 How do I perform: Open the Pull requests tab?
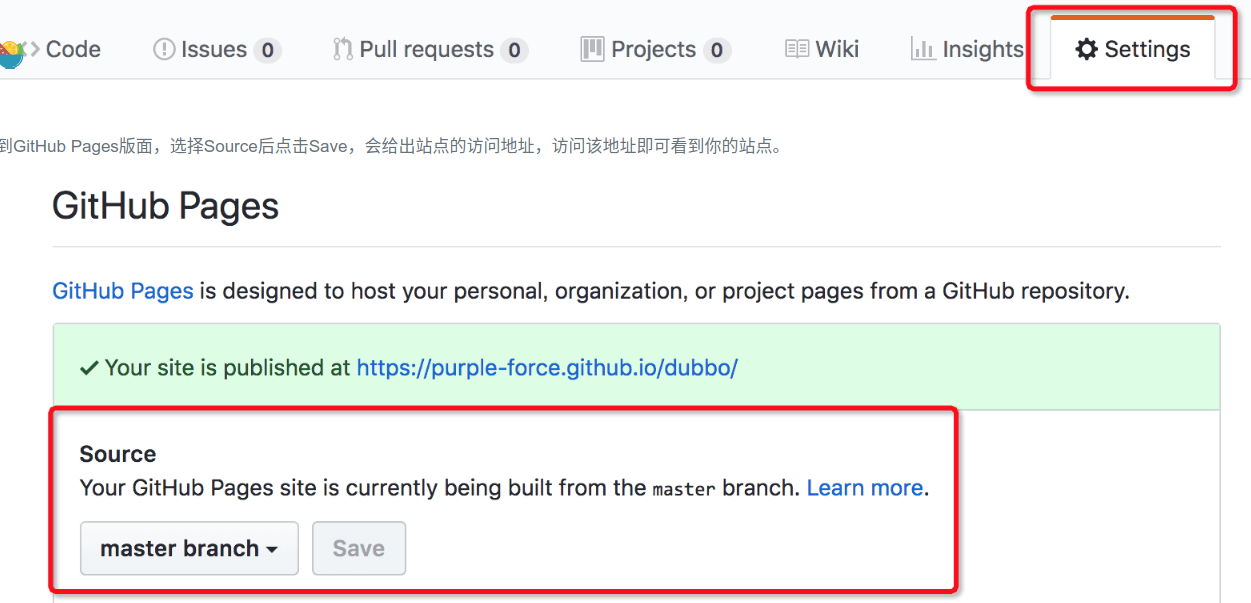click(x=430, y=49)
